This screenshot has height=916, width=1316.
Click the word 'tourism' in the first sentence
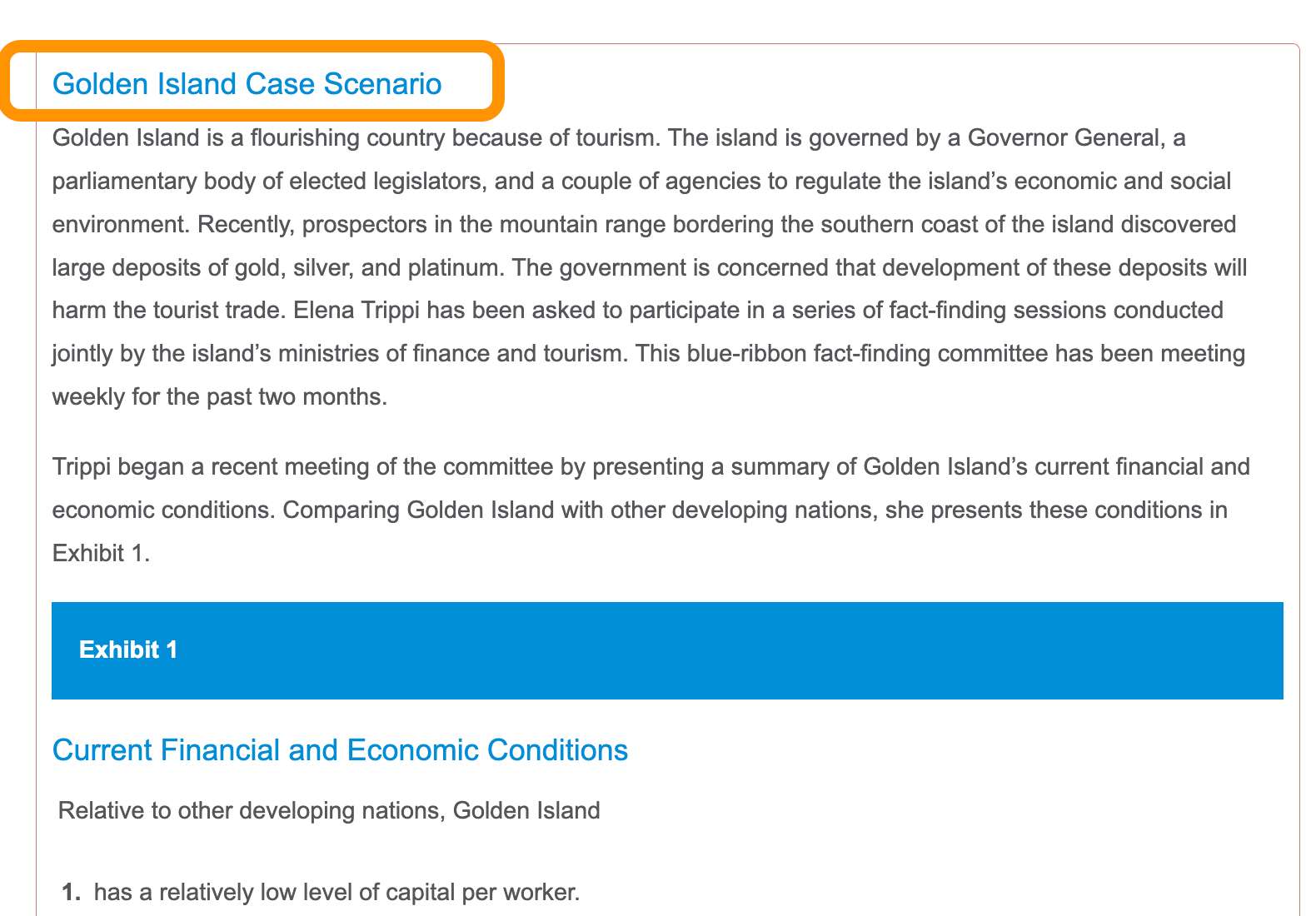(x=616, y=137)
